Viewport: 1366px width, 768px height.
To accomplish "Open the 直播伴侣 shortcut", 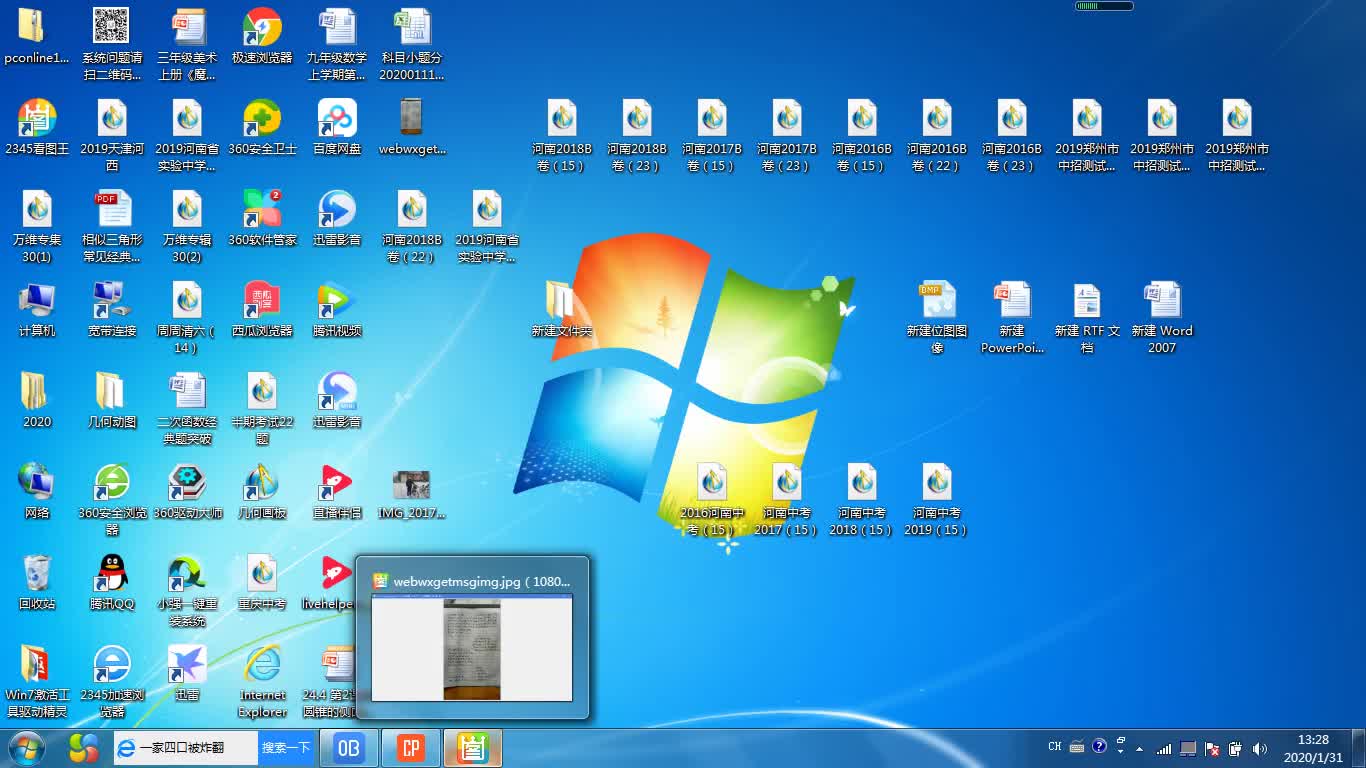I will pyautogui.click(x=337, y=491).
